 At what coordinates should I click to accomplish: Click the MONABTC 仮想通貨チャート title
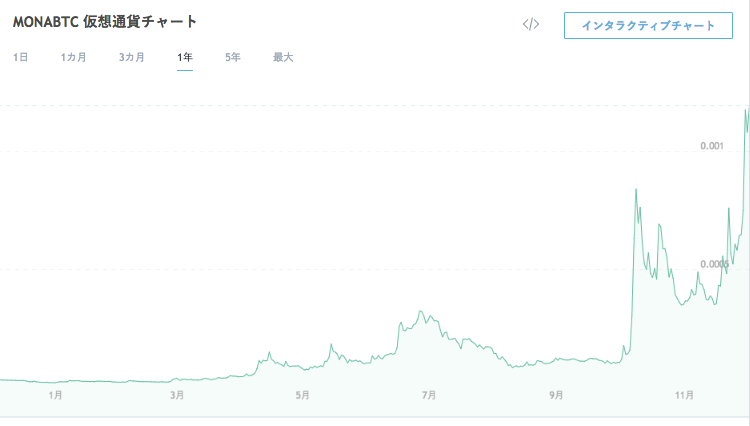coord(105,21)
